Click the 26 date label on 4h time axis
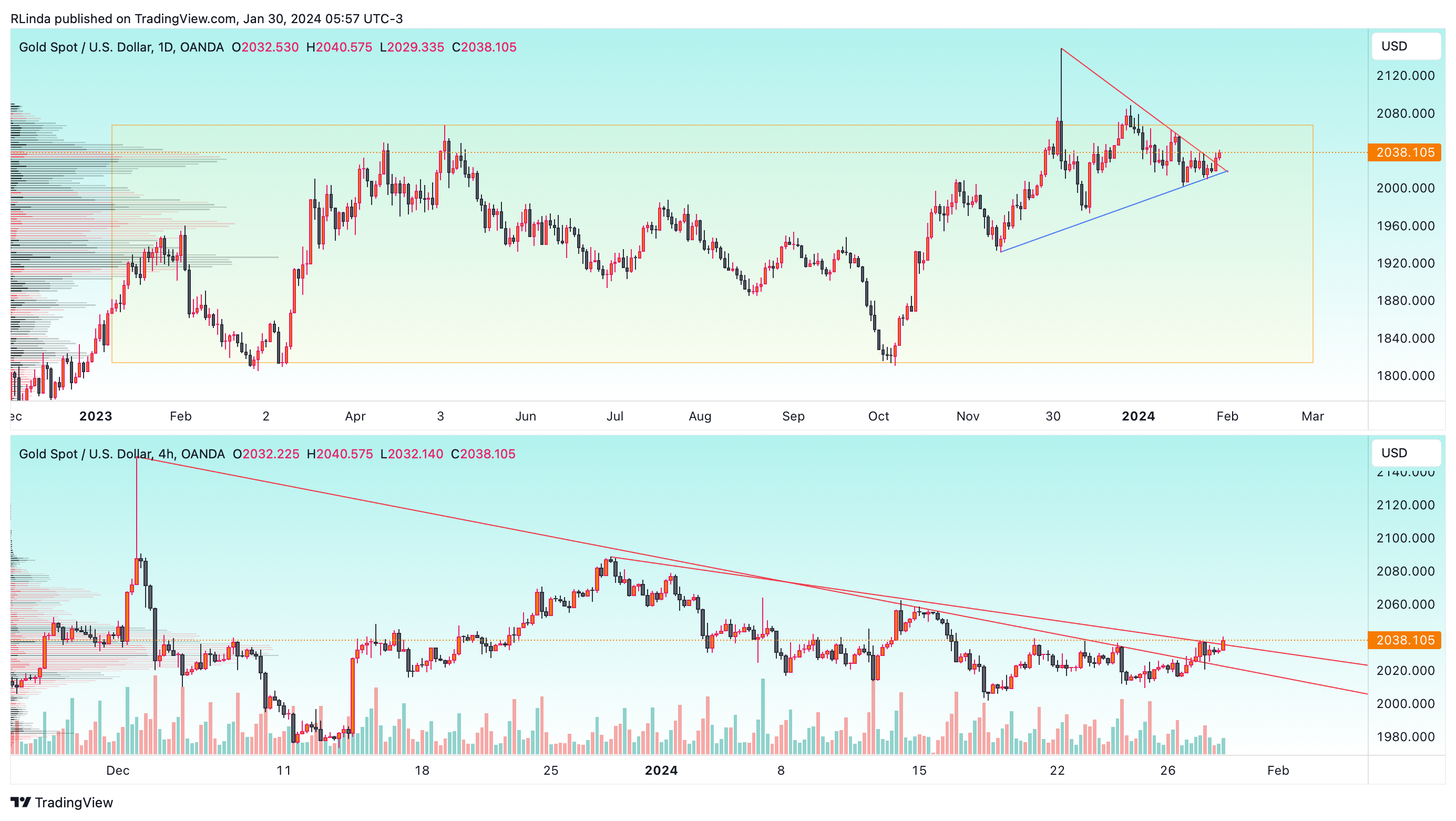Viewport: 1456px width, 821px height. [x=1168, y=771]
